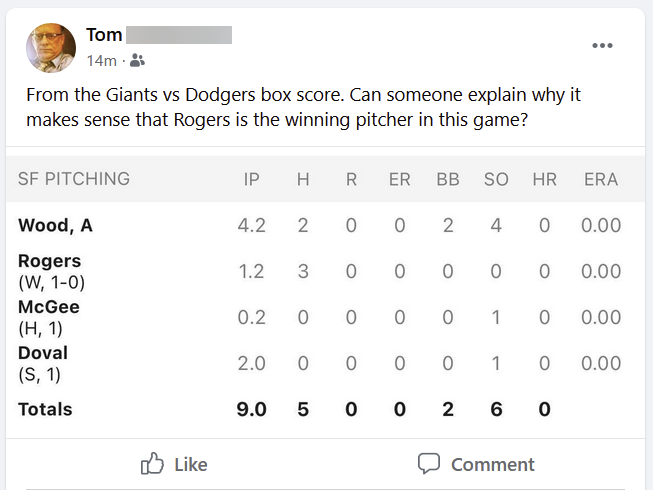Open the profile via the name Tom

[104, 35]
